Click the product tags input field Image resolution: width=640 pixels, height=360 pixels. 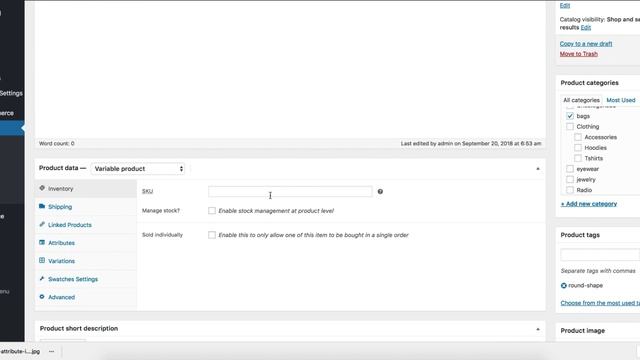600,255
